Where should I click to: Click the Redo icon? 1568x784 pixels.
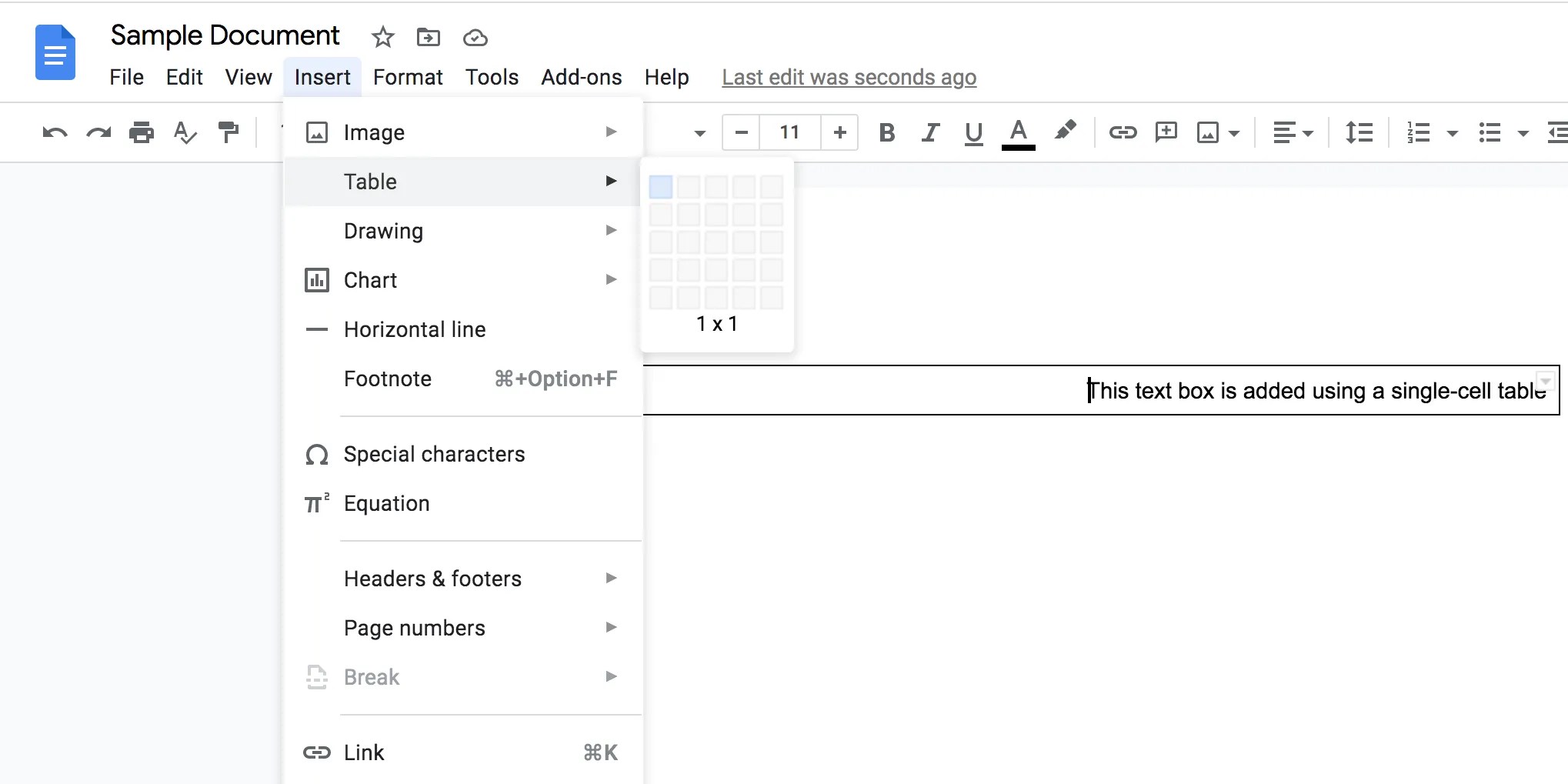pos(98,132)
